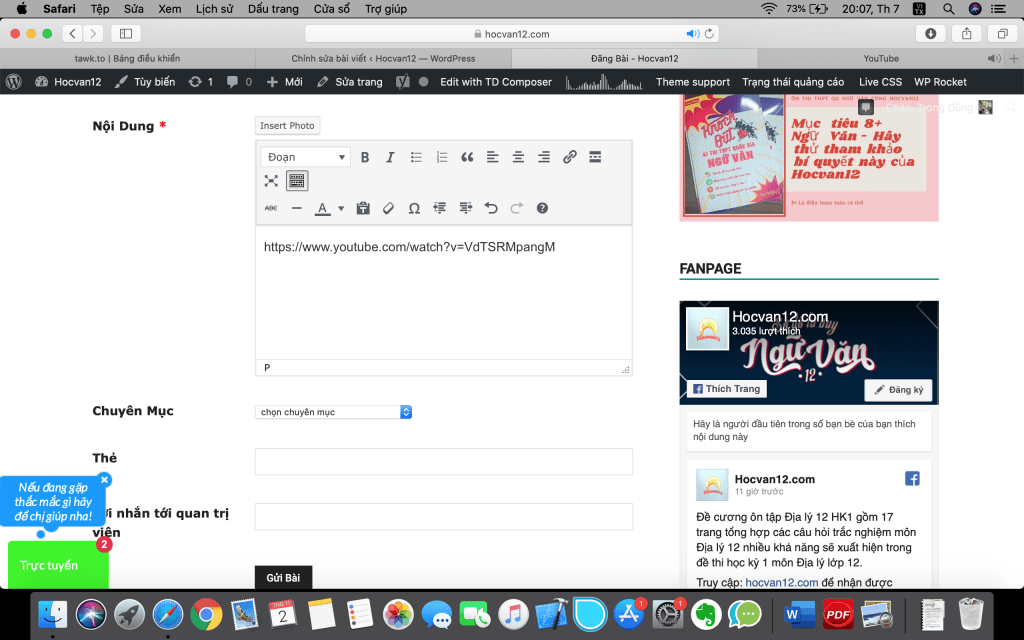The width and height of the screenshot is (1024, 640).
Task: Undo the last edit
Action: point(491,208)
